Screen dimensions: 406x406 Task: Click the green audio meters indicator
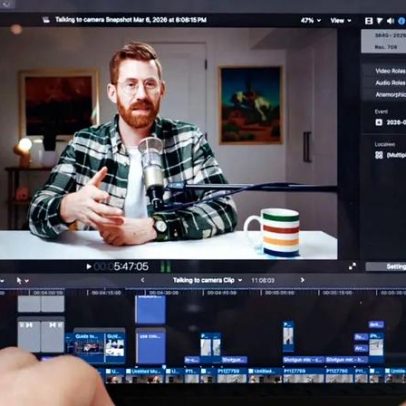click(x=166, y=267)
